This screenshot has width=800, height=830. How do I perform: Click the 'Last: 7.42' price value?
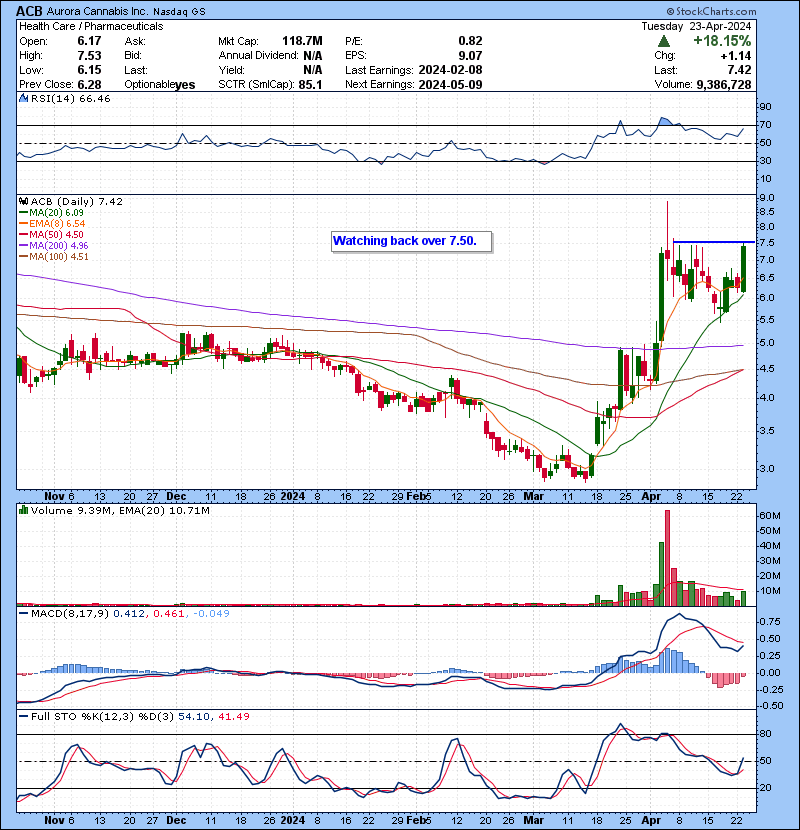click(x=741, y=70)
